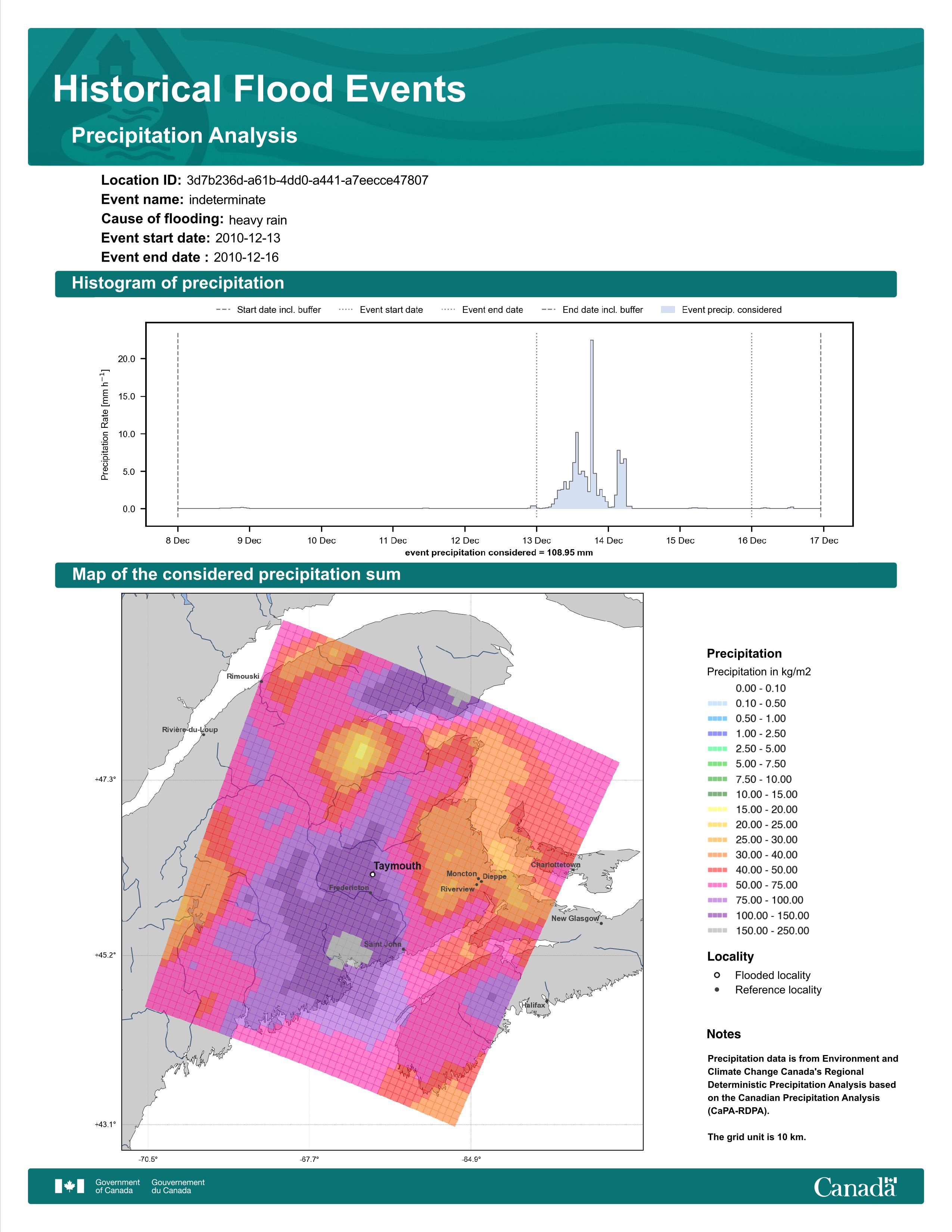Click the Location ID value
Viewport: 952px width, 1232px height.
pos(307,181)
